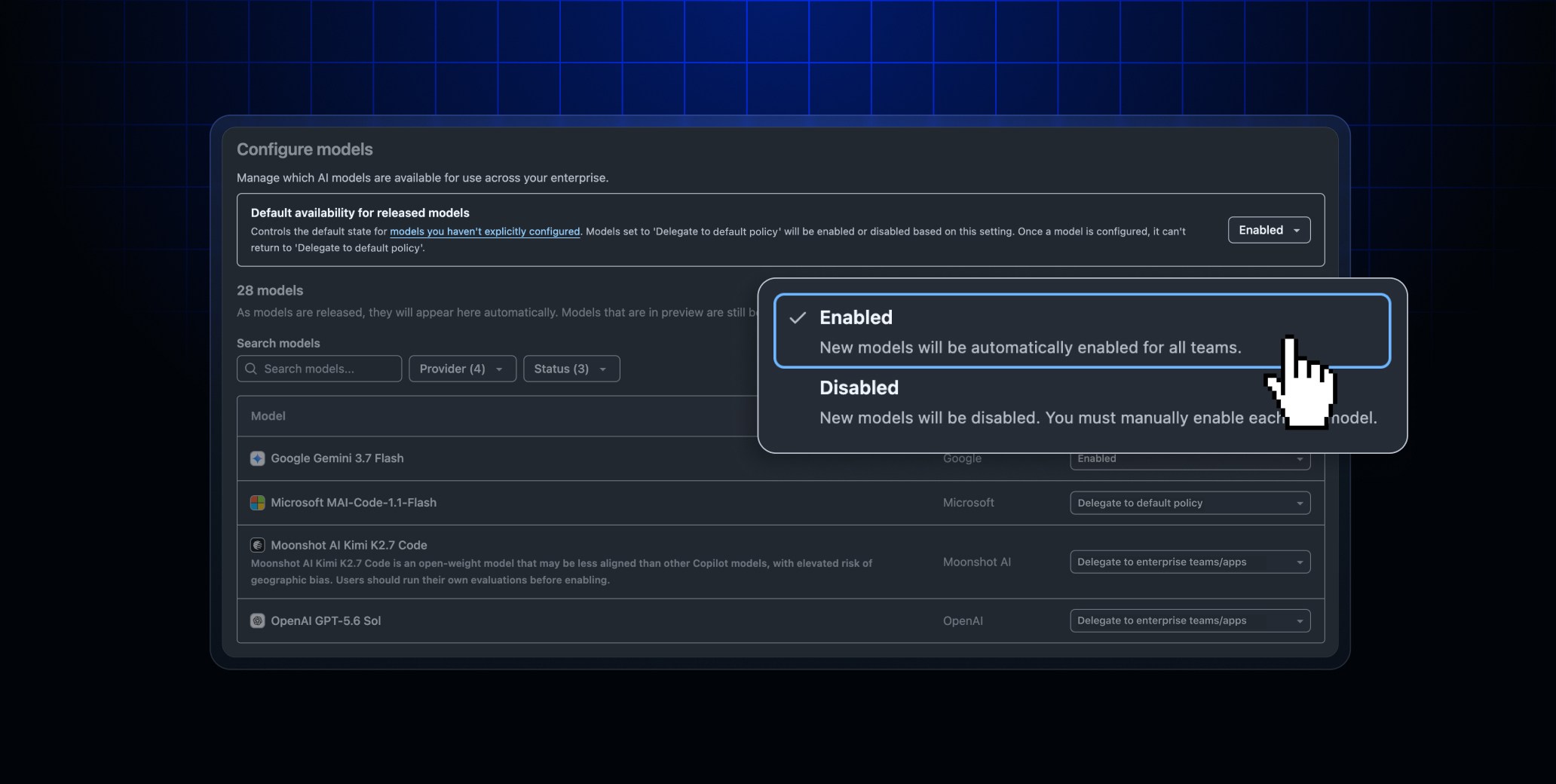Screen dimensions: 1556x784
Task: Click the 'Microsoft MAI-Code-1.1-Flash' model name
Action: pyautogui.click(x=354, y=503)
